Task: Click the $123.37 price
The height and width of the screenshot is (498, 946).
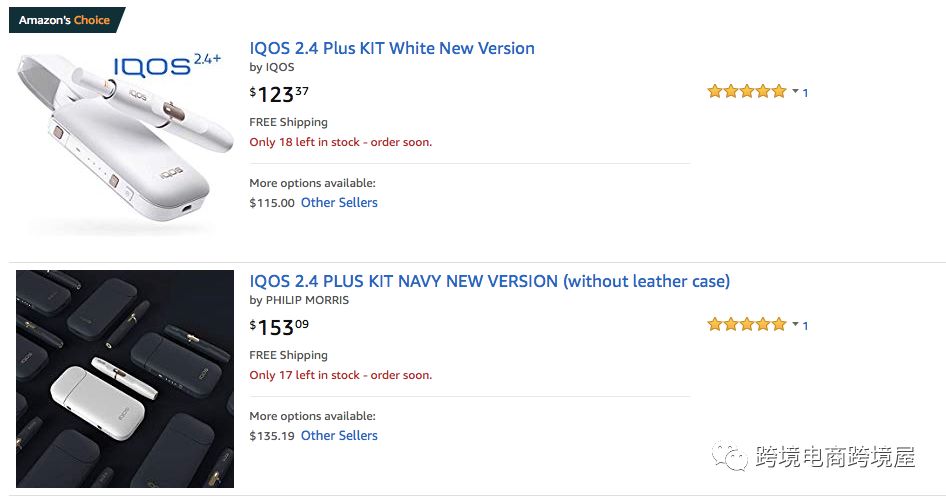Action: point(279,95)
